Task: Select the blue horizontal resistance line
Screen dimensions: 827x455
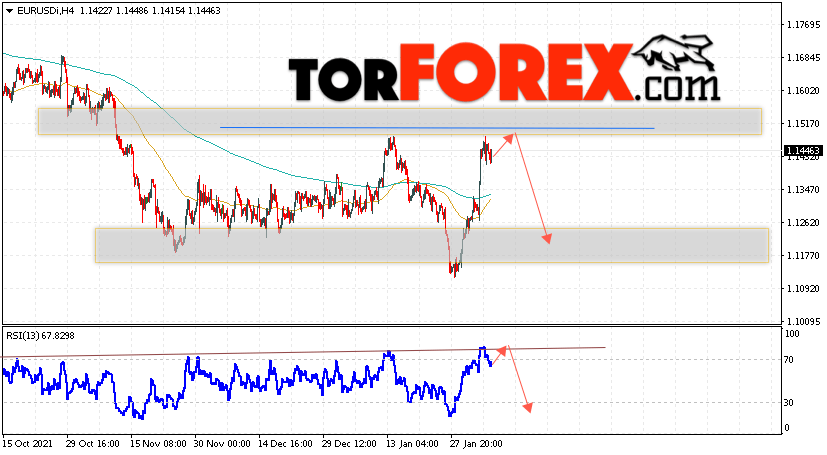Action: pyautogui.click(x=437, y=128)
